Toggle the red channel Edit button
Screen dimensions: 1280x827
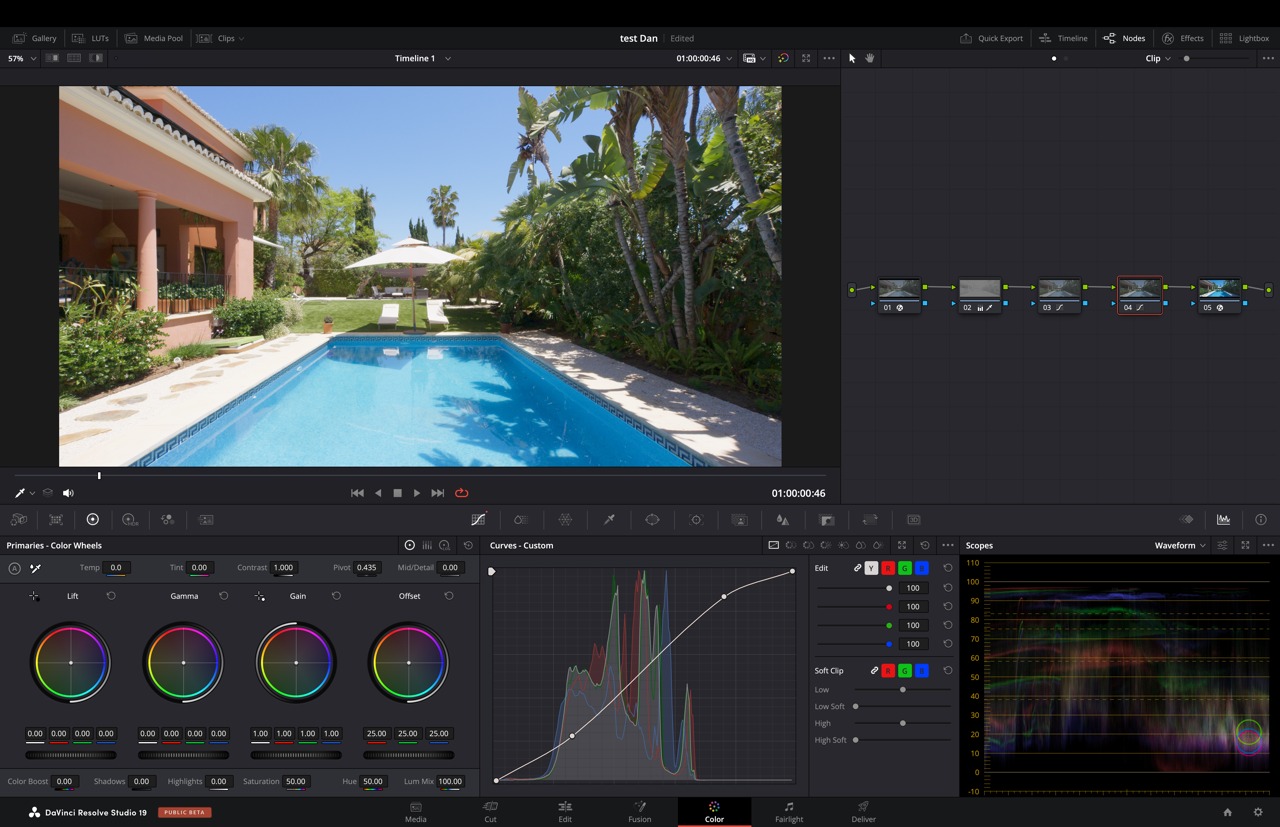coord(888,568)
